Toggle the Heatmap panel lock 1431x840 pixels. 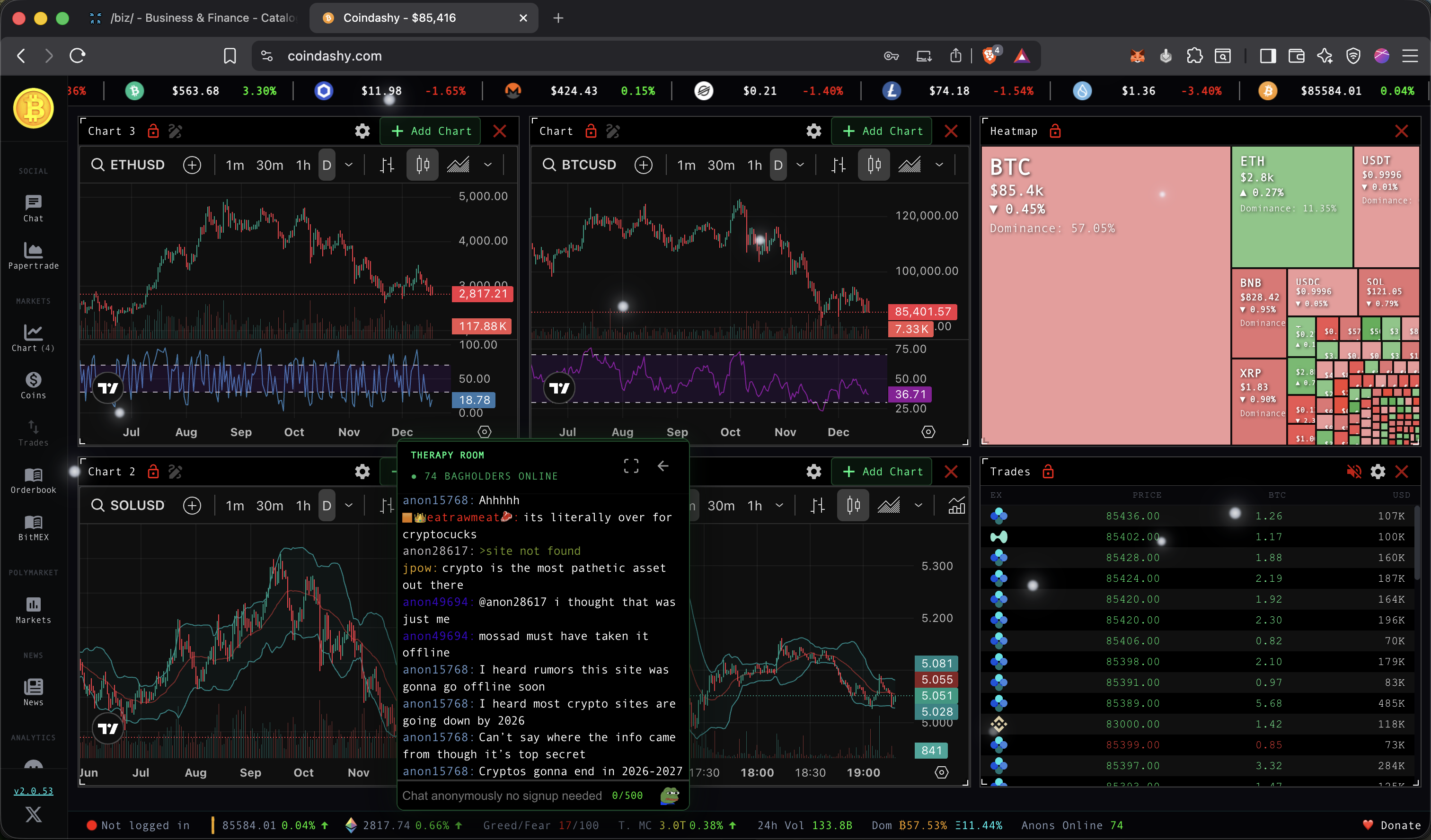point(1055,131)
